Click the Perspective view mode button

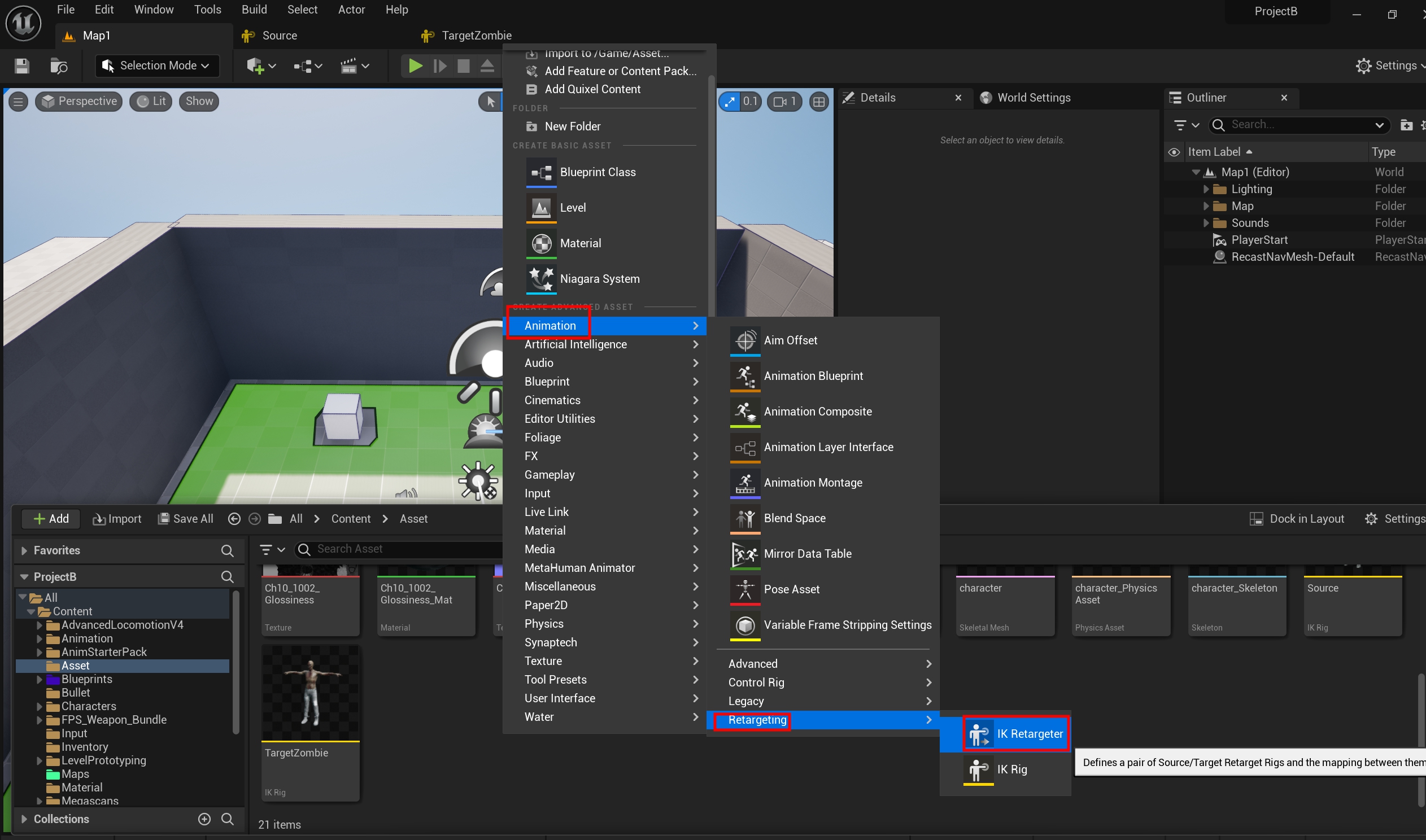(79, 101)
